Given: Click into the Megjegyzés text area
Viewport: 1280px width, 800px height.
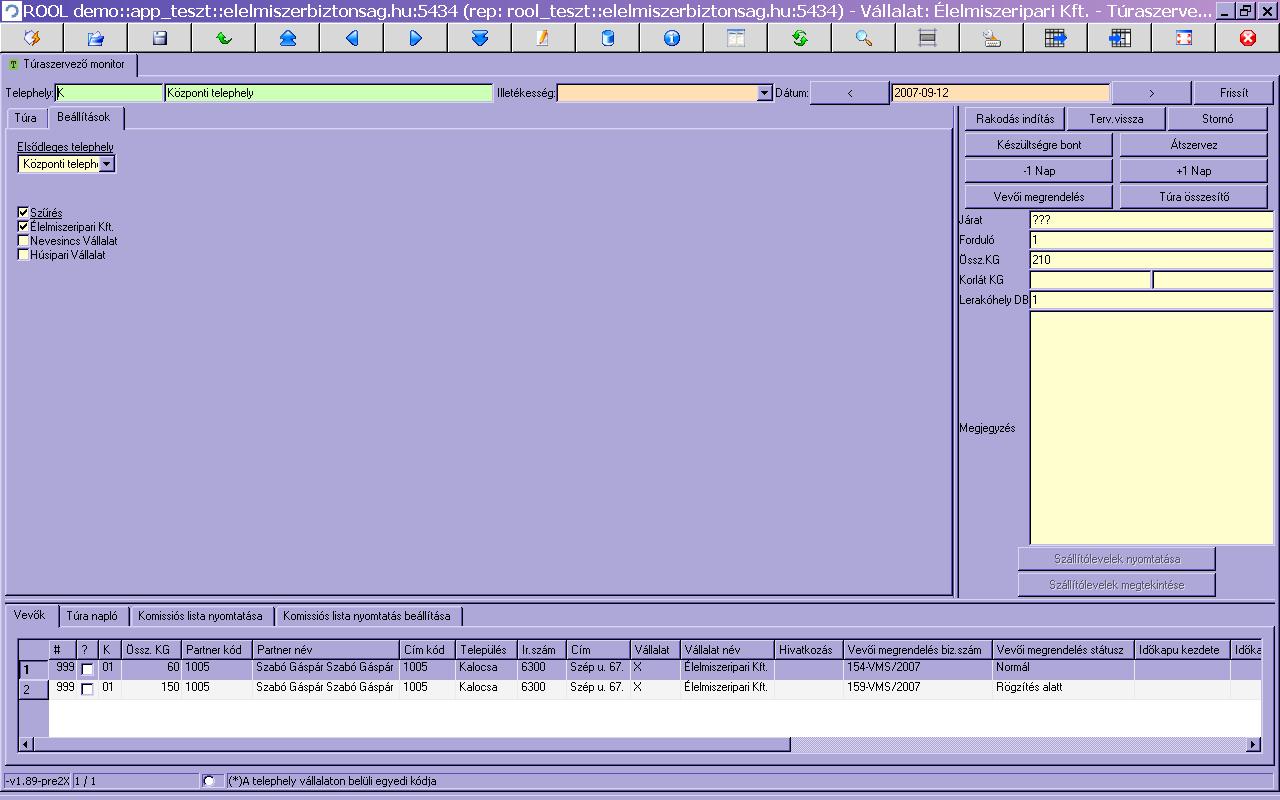Looking at the screenshot, I should click(1151, 428).
